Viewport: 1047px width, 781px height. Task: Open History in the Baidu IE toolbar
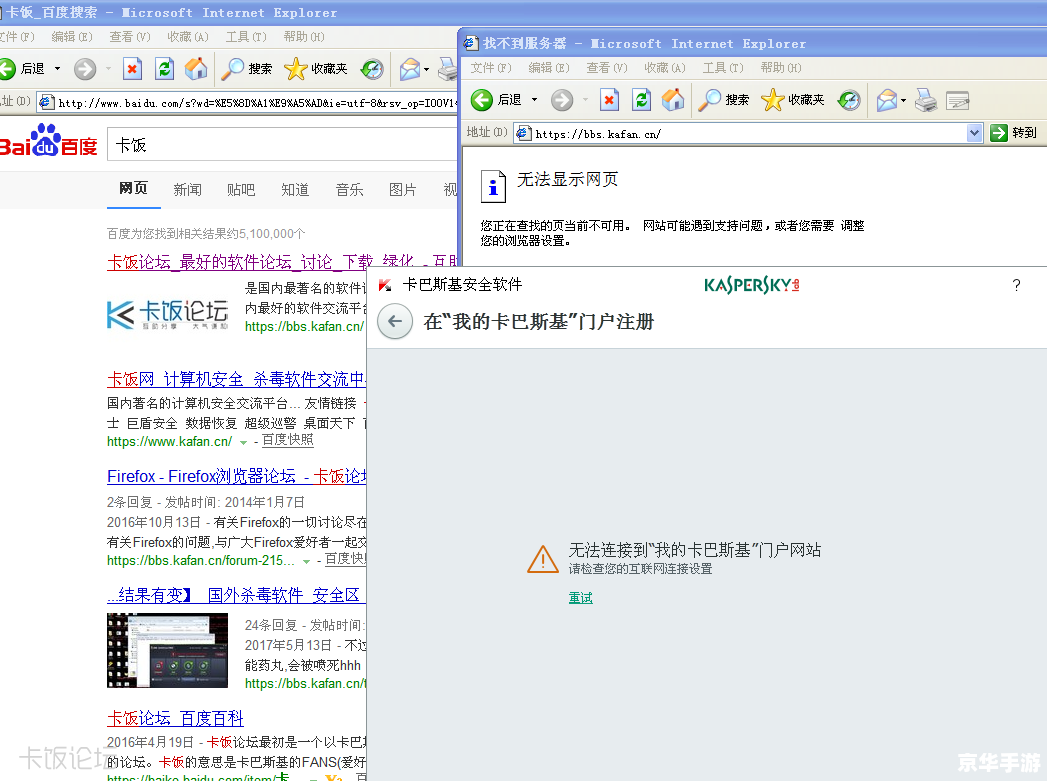[x=372, y=68]
